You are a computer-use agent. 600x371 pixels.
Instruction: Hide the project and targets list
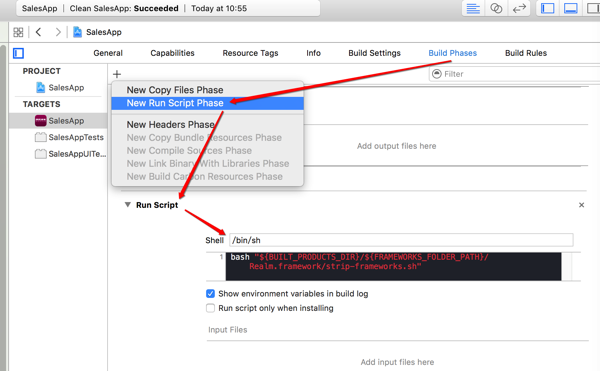[x=18, y=53]
